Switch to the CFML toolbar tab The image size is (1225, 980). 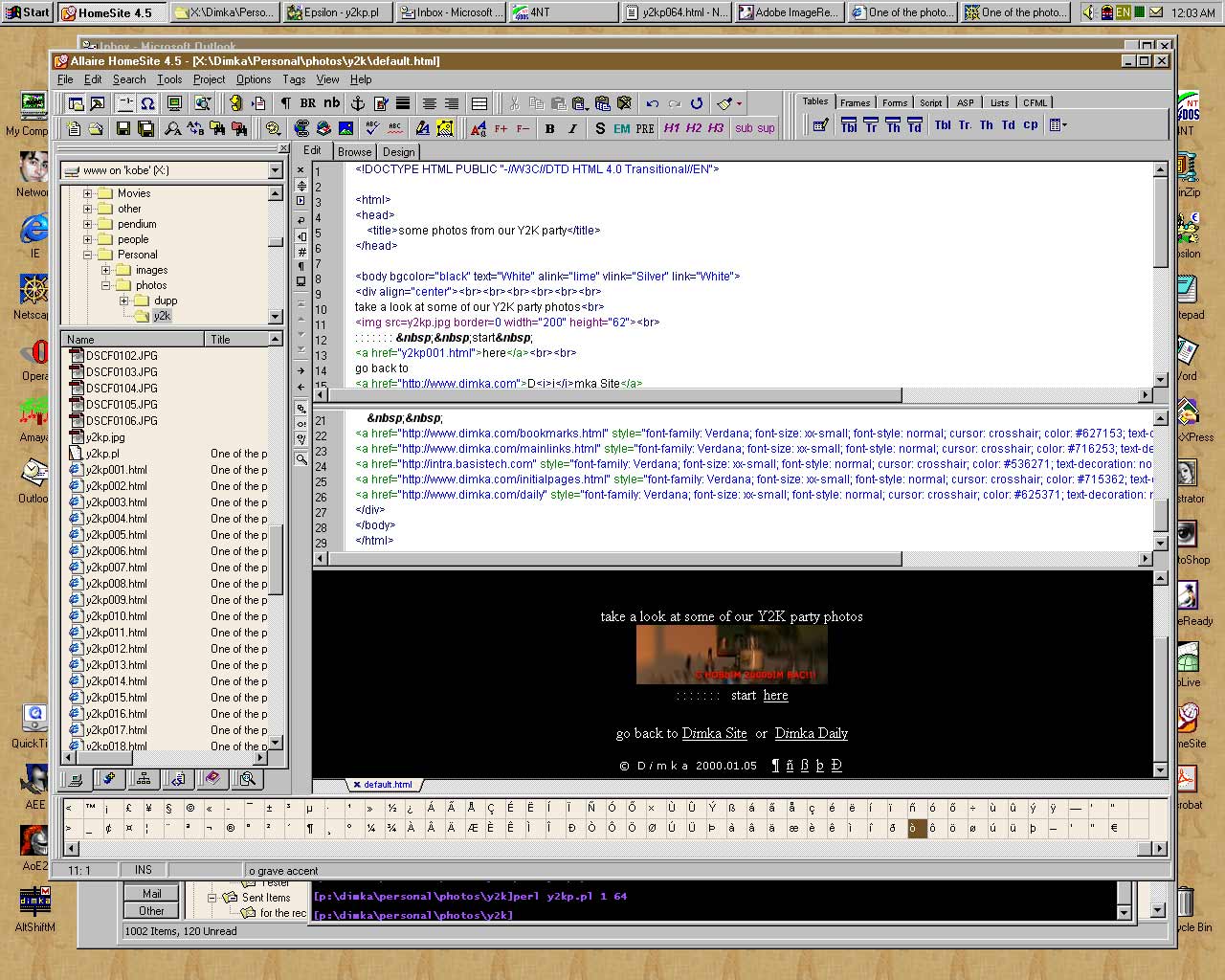[1035, 102]
